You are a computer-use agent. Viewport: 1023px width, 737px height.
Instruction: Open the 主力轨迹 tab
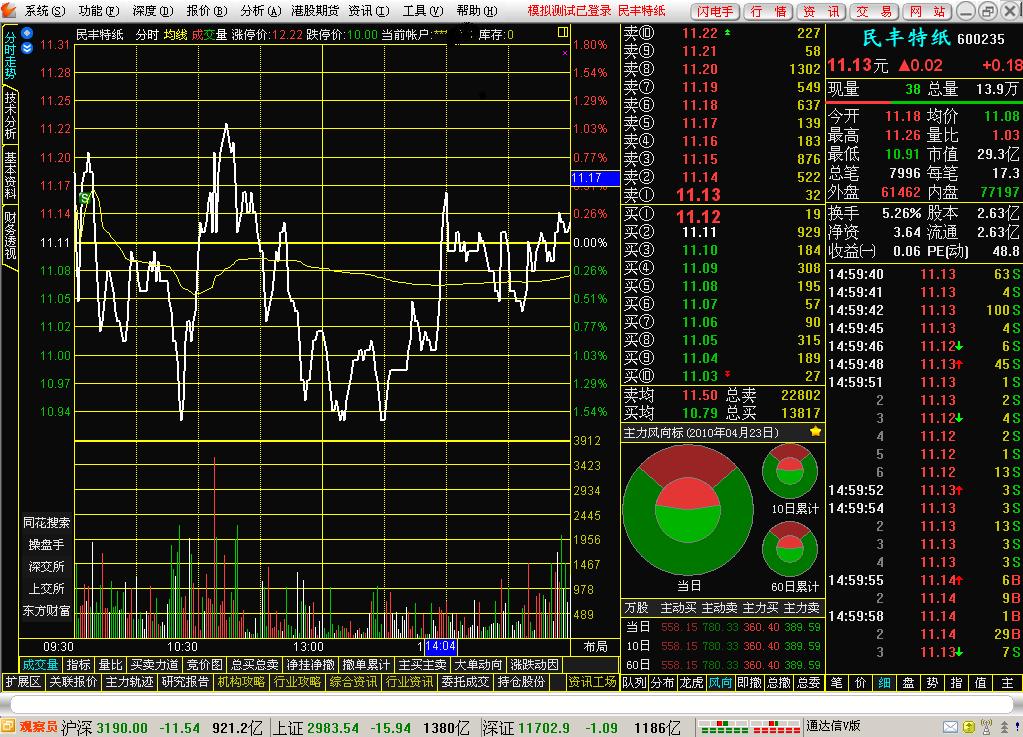click(129, 682)
